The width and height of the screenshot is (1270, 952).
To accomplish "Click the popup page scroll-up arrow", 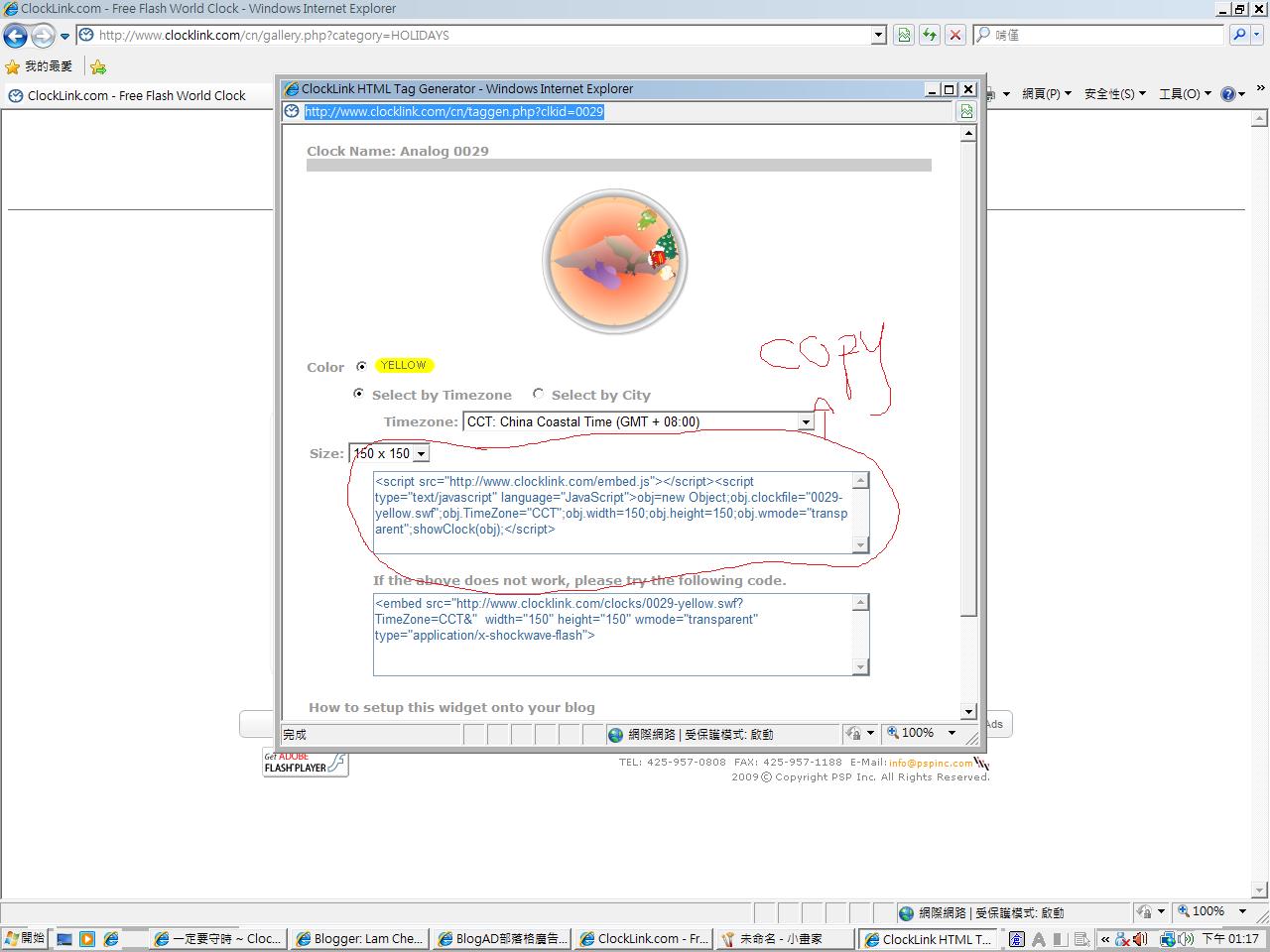I will pos(968,133).
